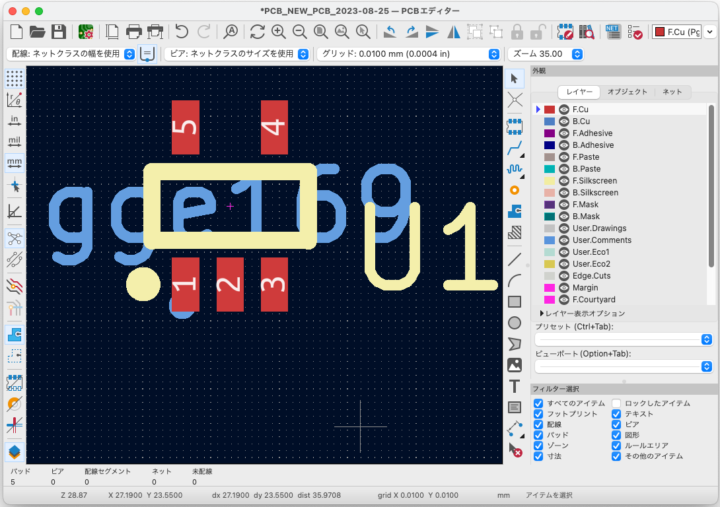Enable the ロックしたアイテム checkbox
This screenshot has height=507, width=720.
pos(617,403)
